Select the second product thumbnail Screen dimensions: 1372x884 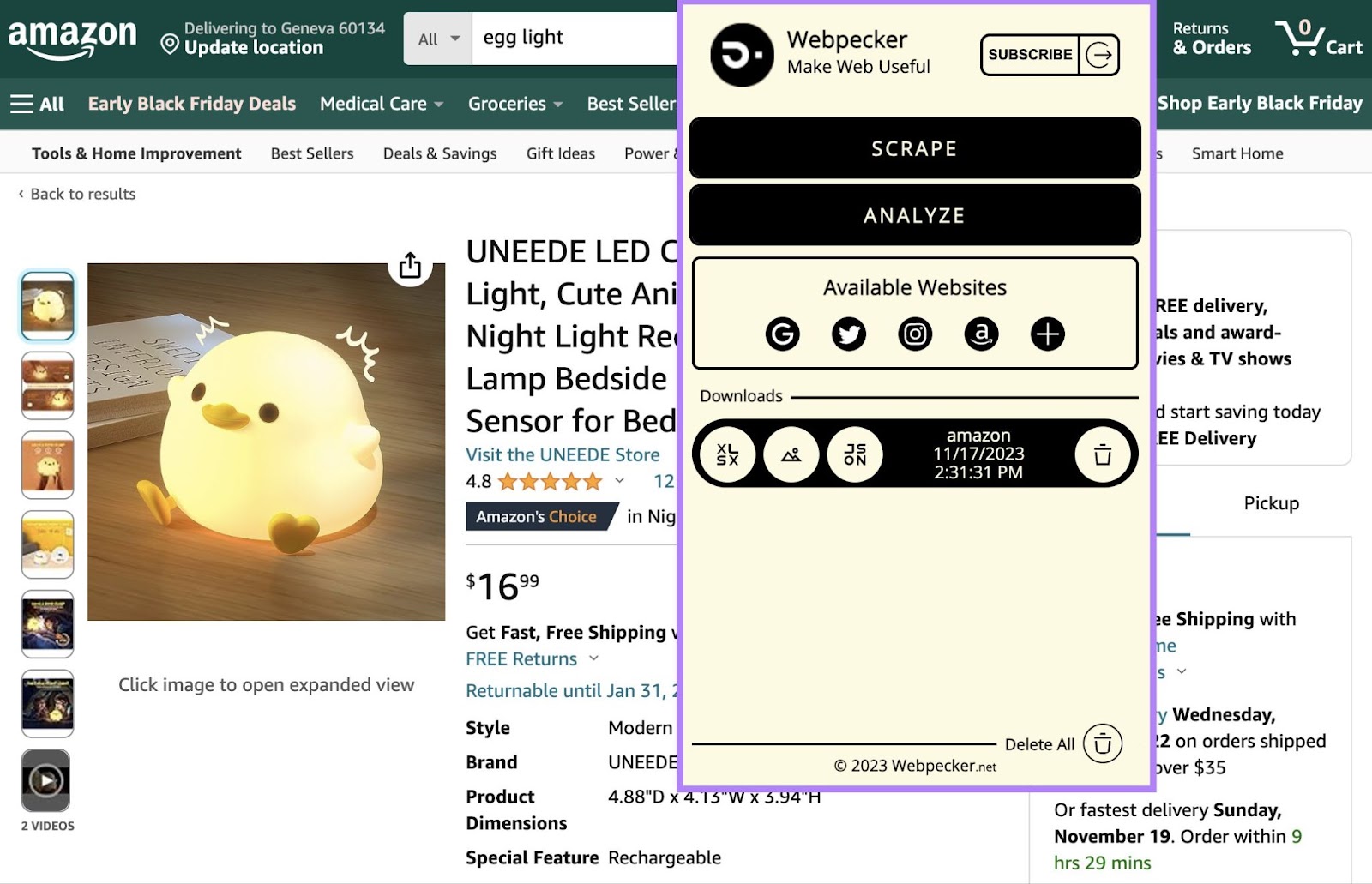[47, 386]
